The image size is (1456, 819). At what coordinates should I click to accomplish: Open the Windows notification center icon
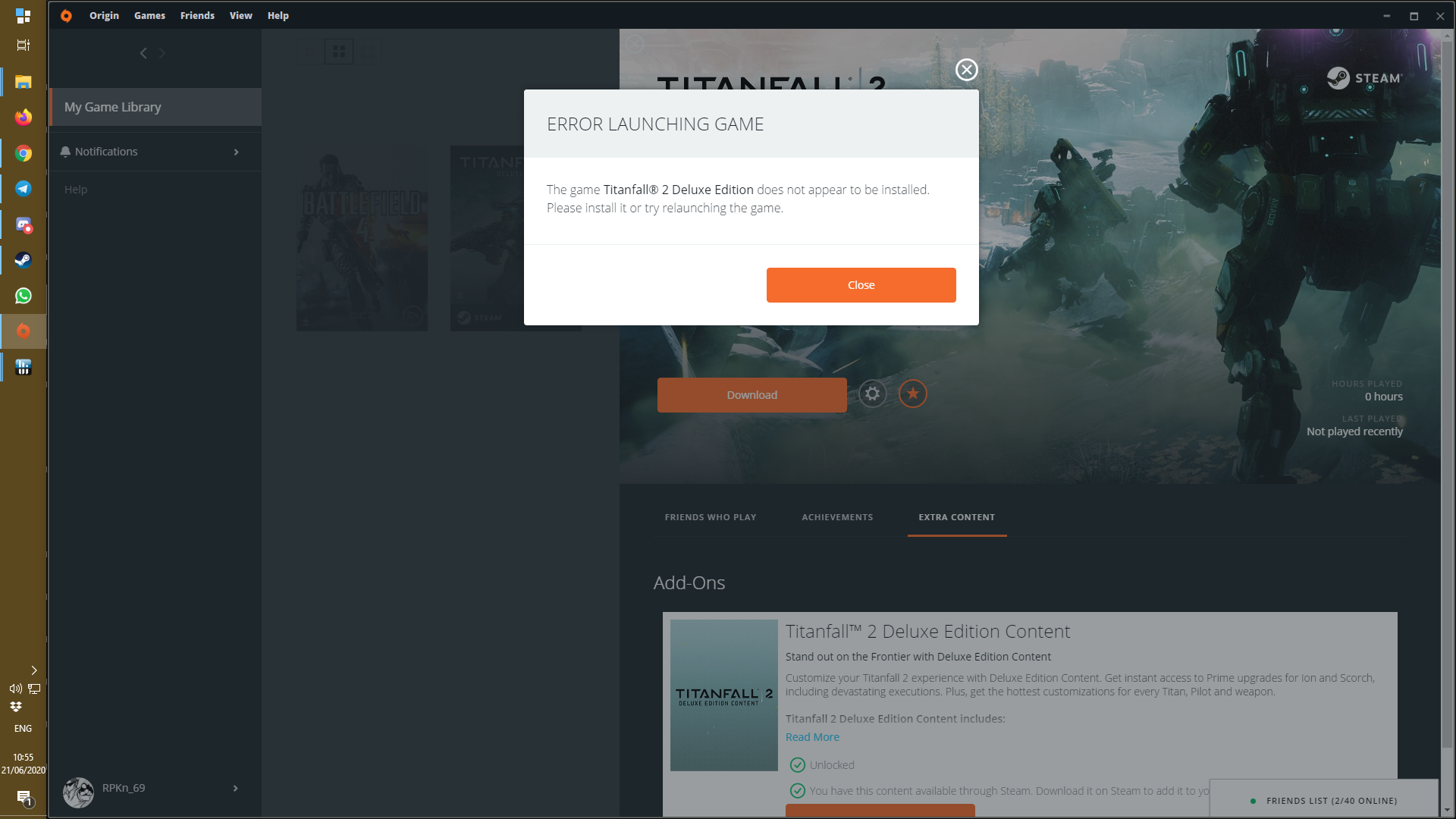pos(24,798)
